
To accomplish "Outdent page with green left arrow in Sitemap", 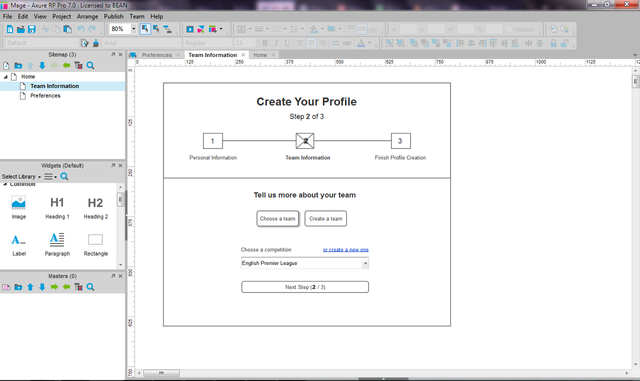I will click(66, 65).
